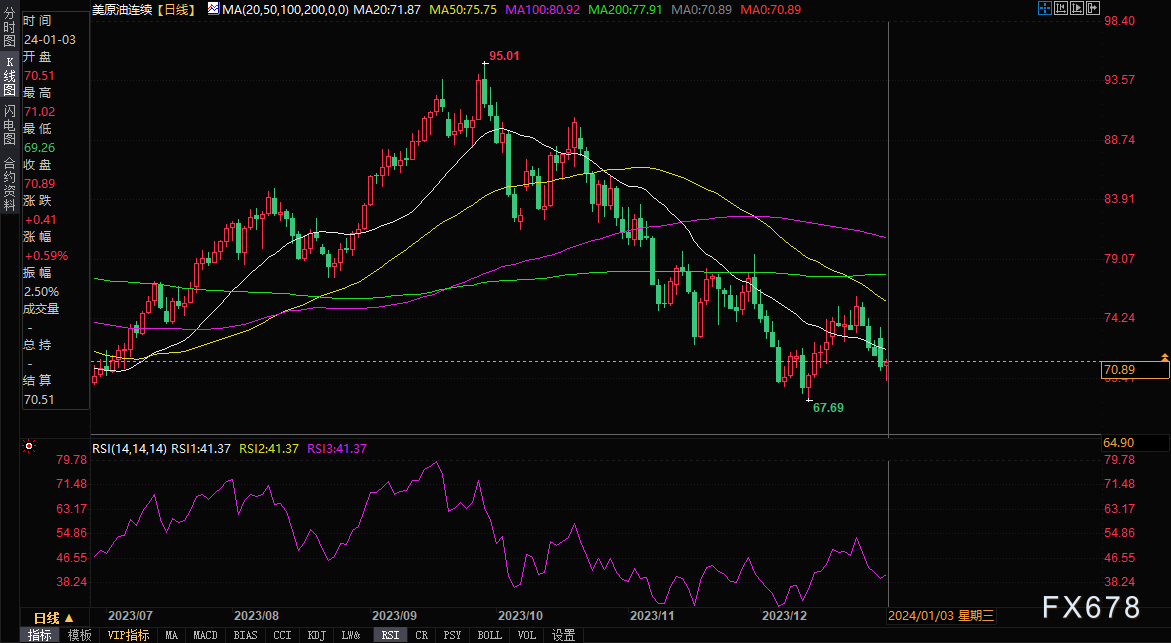This screenshot has width=1171, height=643.
Task: Select the MACD indicator tab
Action: tap(205, 636)
